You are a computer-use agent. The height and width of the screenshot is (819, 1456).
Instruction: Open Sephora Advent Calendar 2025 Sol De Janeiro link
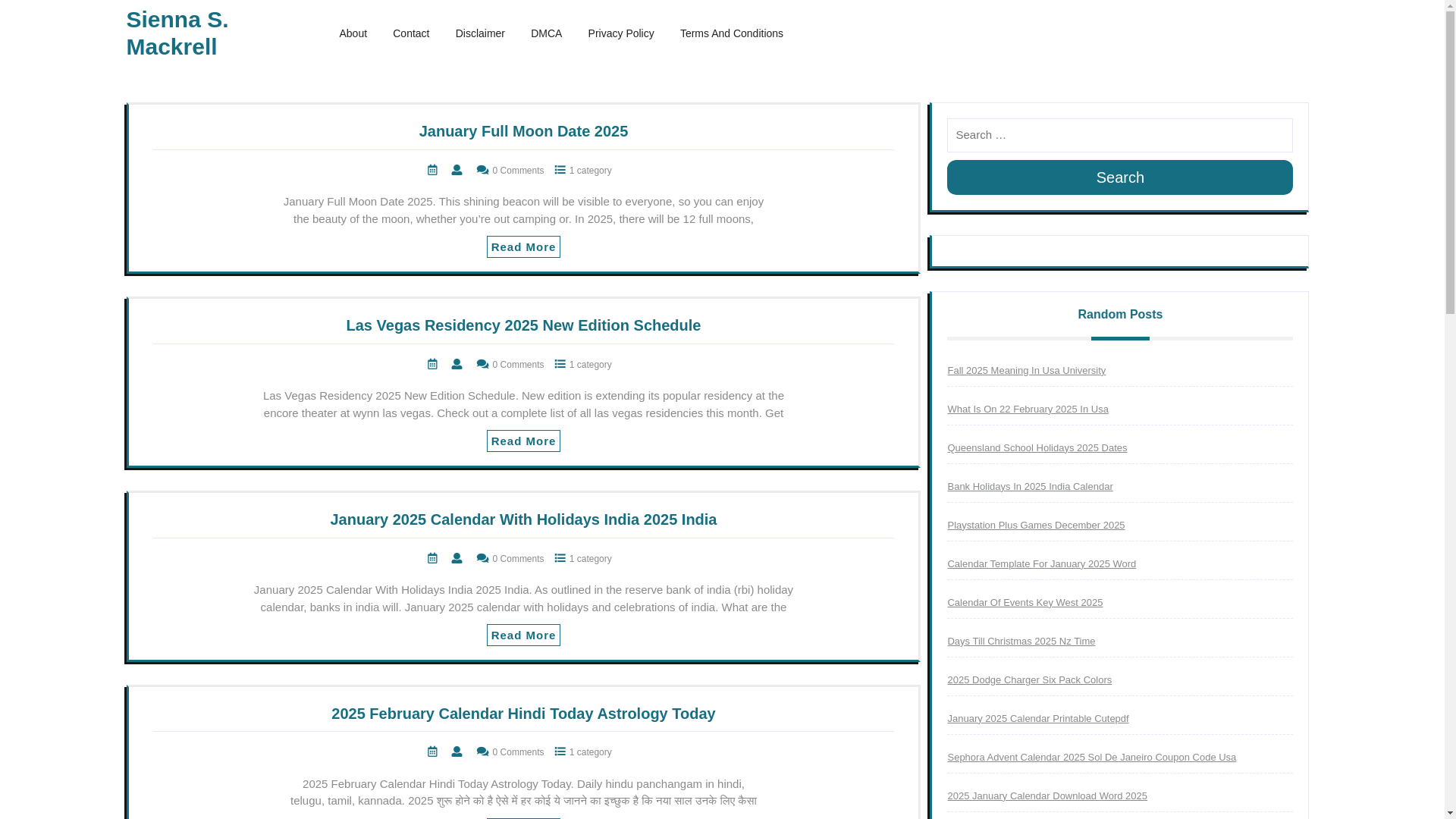1091,758
